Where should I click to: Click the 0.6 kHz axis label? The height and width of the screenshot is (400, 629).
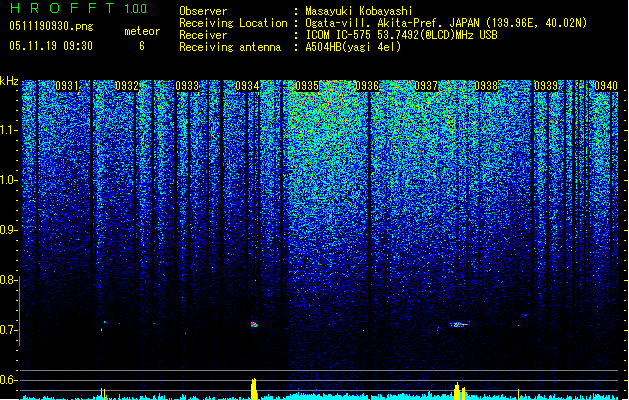pos(8,380)
